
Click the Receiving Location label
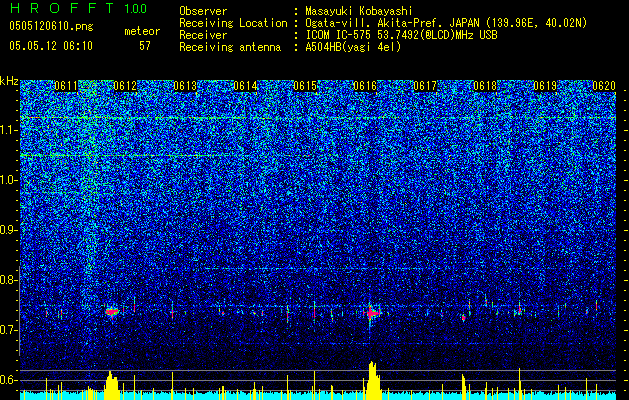[x=233, y=23]
